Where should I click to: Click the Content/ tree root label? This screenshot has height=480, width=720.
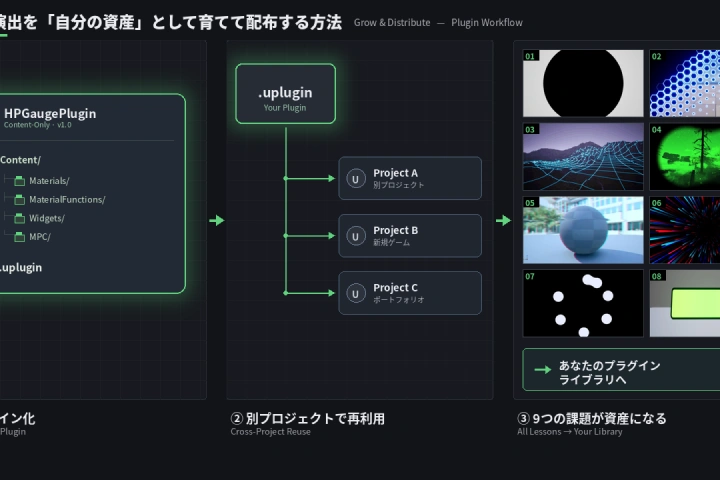(x=20, y=160)
